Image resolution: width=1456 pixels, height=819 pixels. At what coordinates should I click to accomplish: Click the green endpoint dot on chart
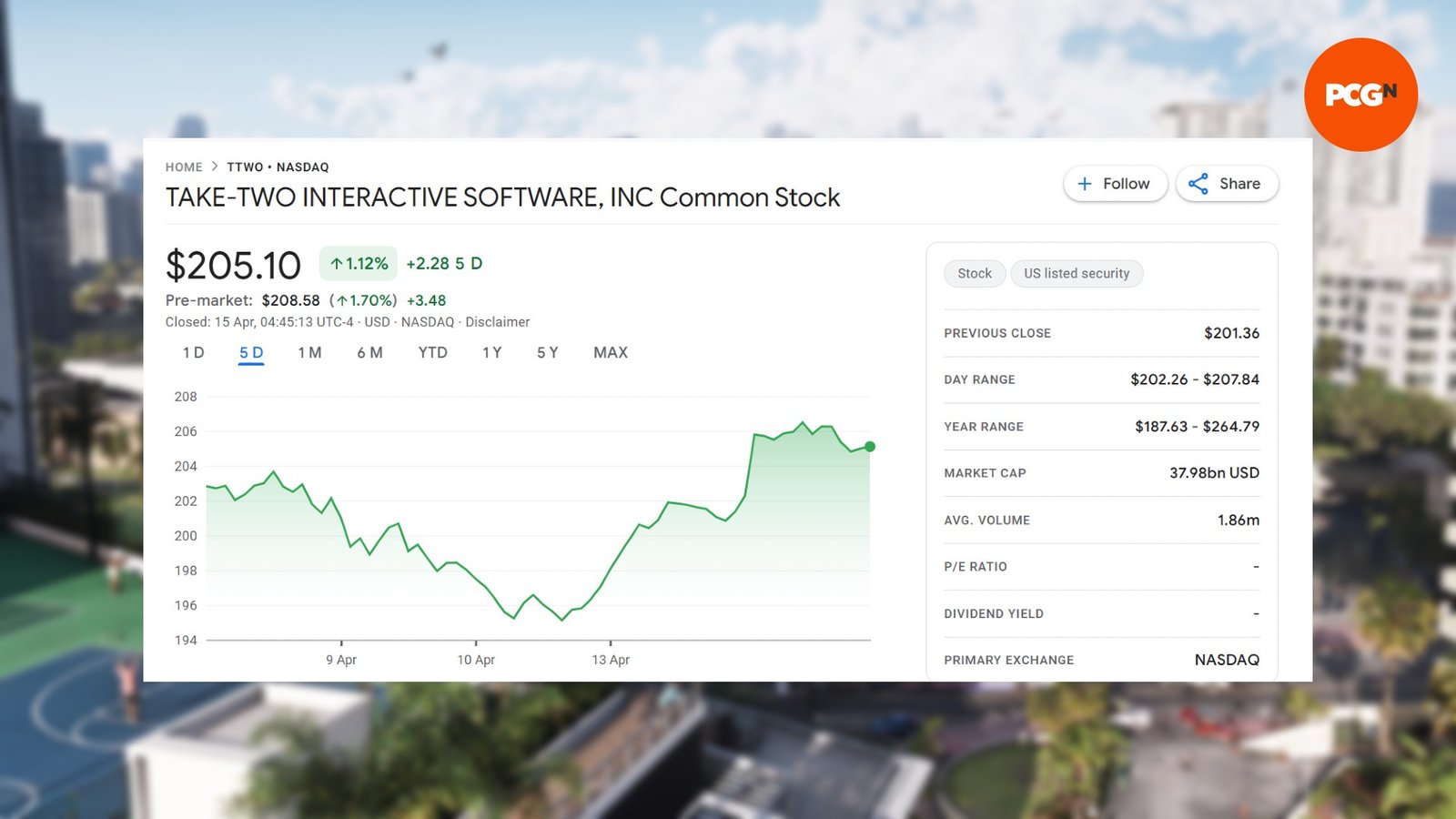870,447
